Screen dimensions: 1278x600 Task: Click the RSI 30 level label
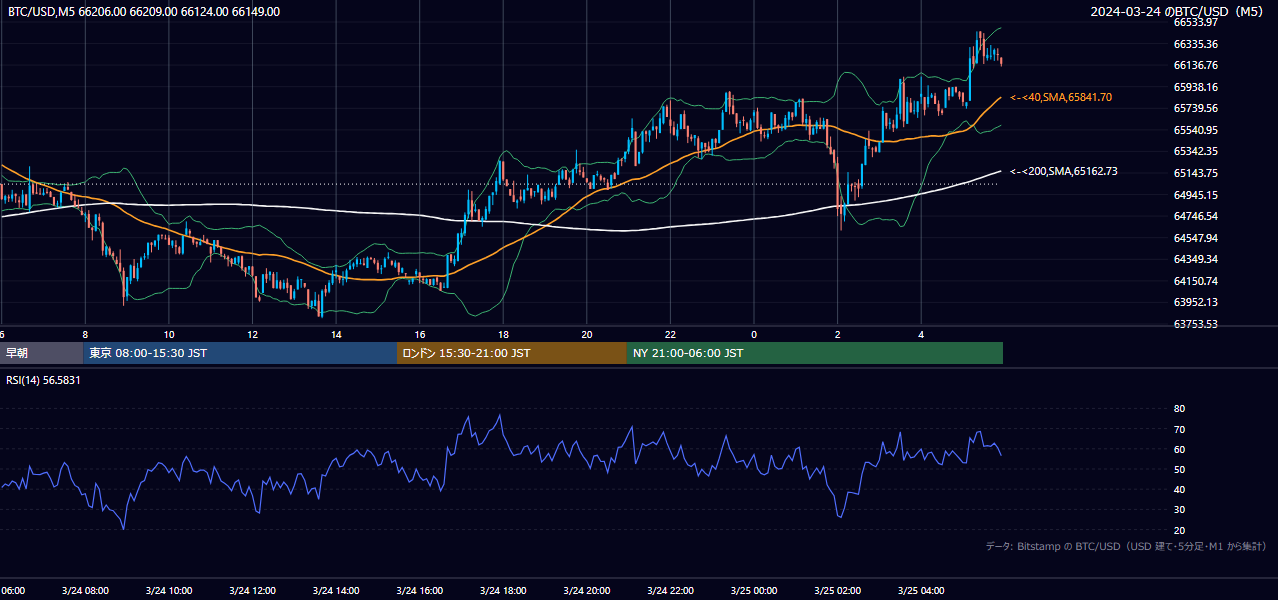[1179, 510]
